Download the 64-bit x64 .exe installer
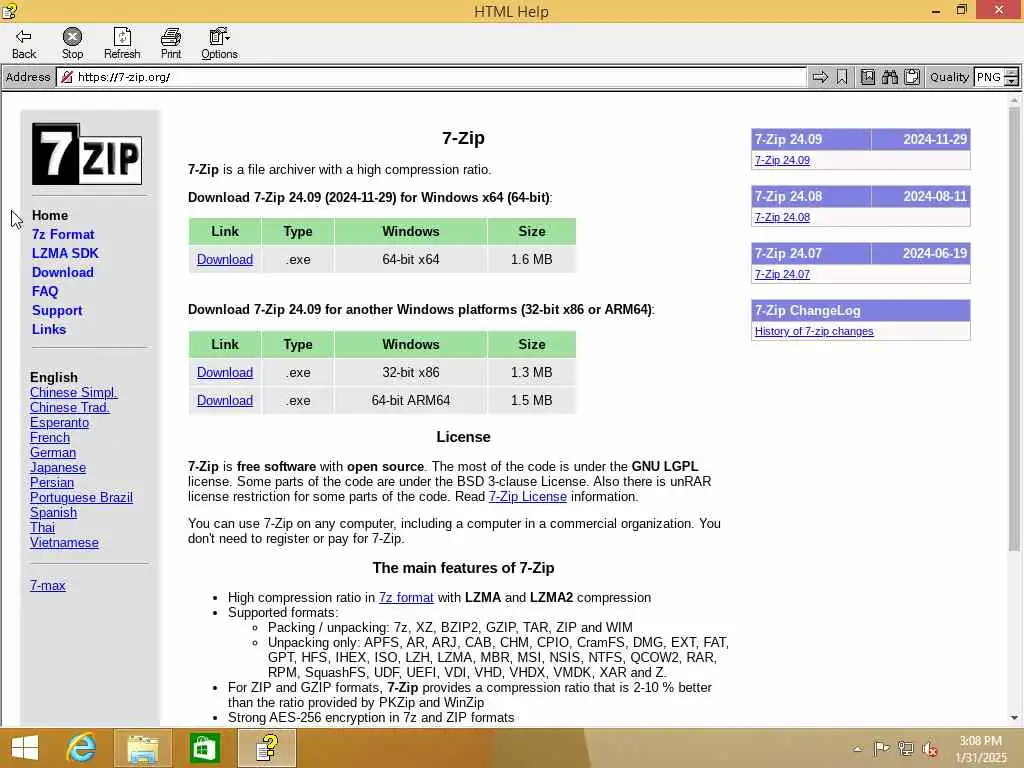 [x=225, y=259]
